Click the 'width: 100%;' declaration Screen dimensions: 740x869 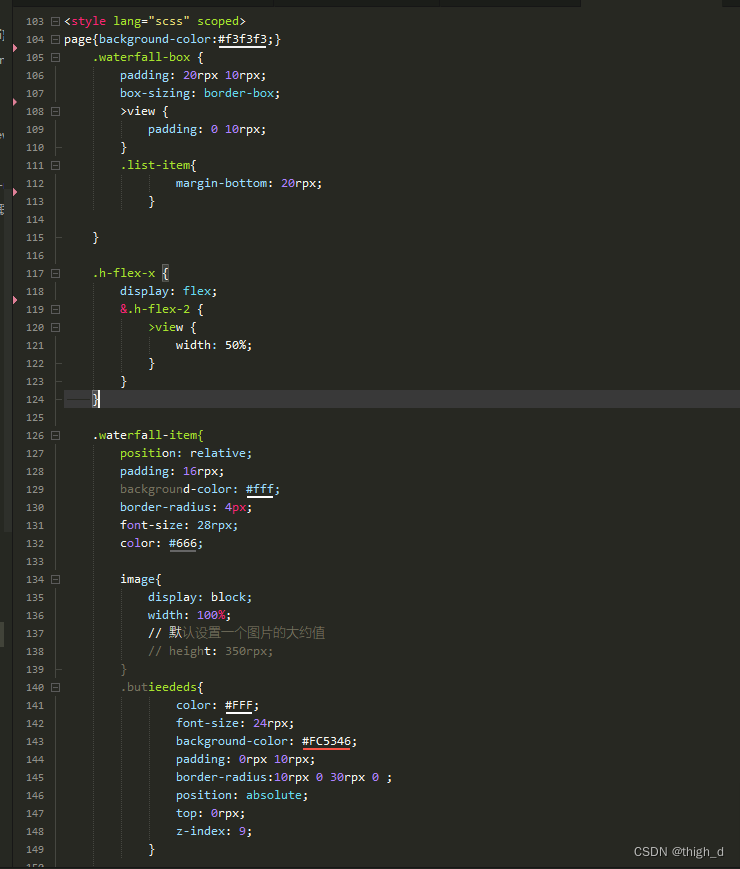point(190,615)
